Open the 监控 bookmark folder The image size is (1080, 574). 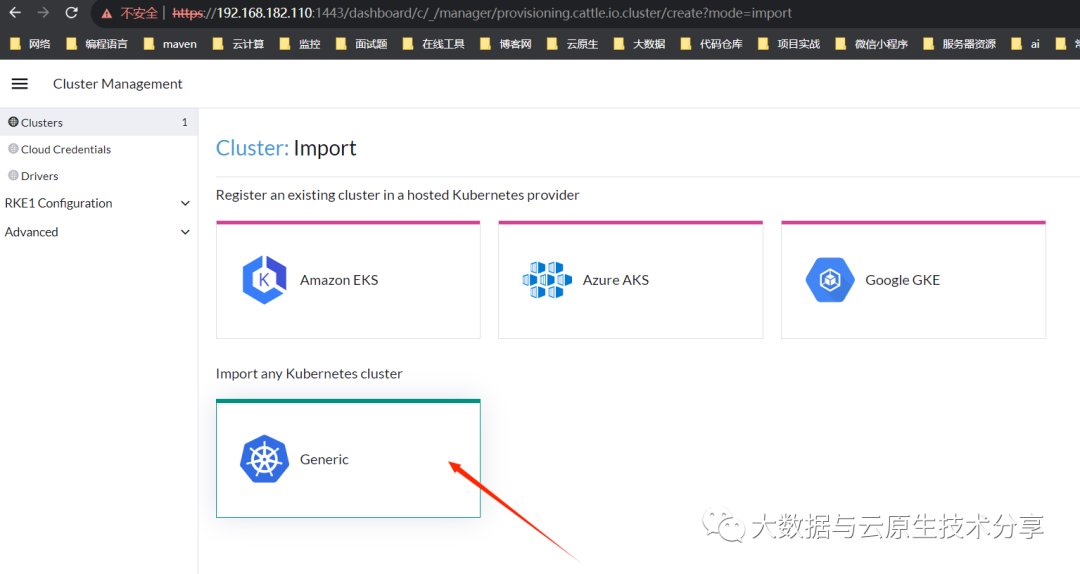click(300, 44)
